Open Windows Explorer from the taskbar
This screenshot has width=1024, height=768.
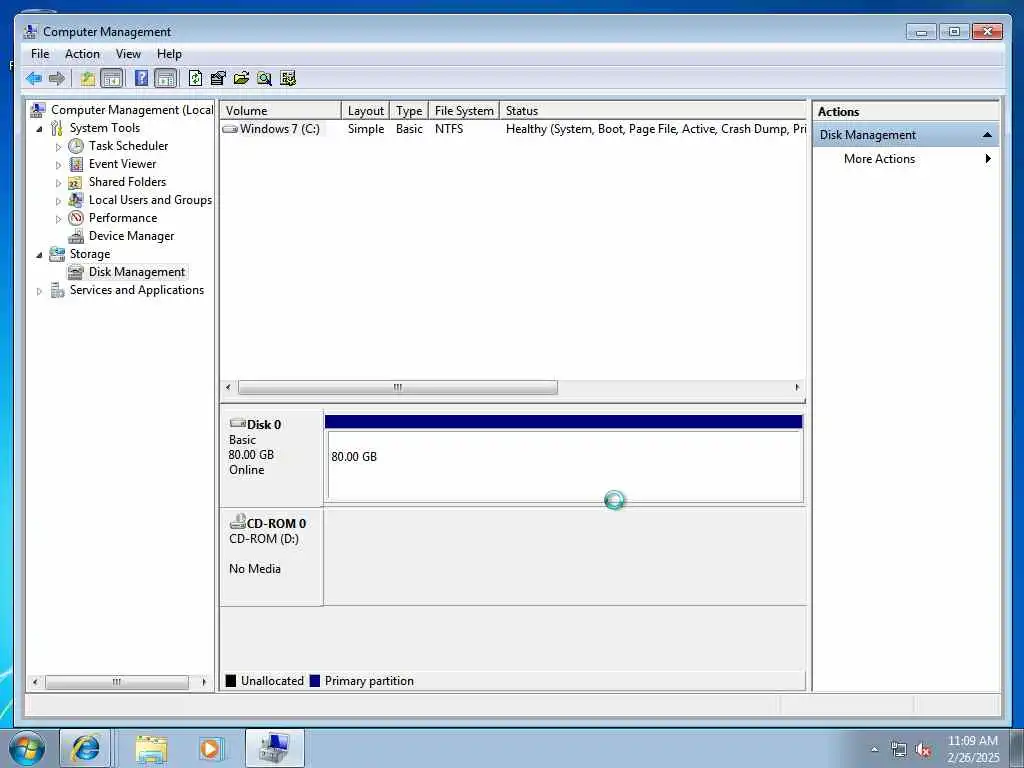(151, 748)
